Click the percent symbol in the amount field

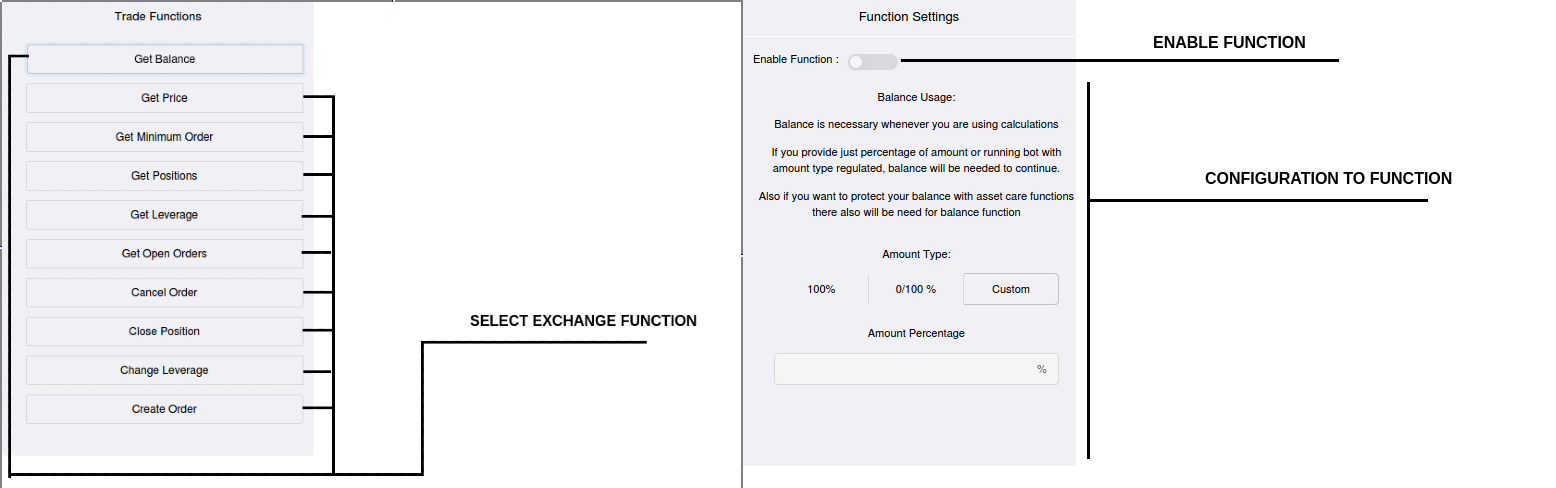coord(1041,369)
